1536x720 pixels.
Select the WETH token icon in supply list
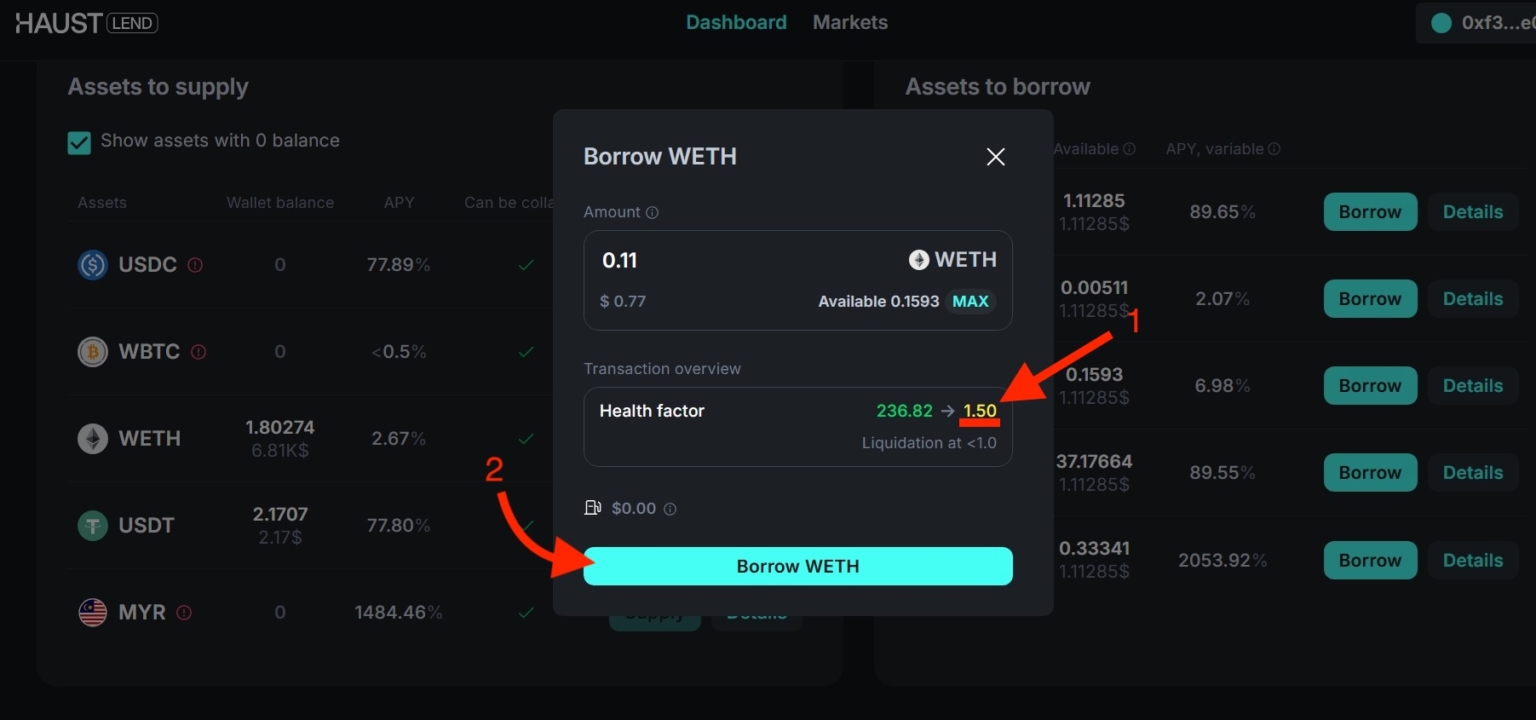pyautogui.click(x=92, y=438)
